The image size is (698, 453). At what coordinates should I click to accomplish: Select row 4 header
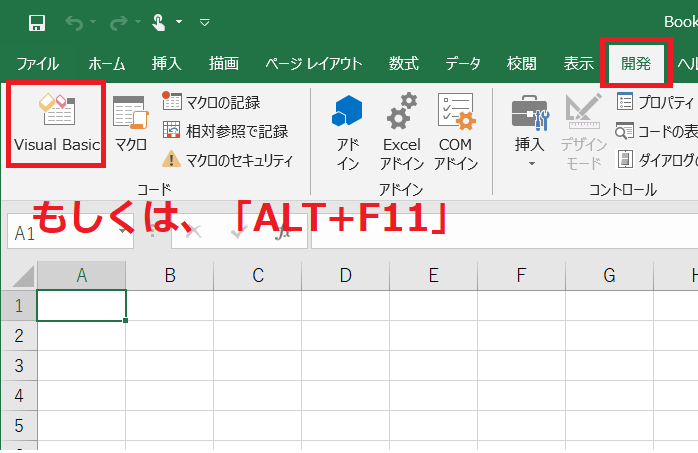click(x=19, y=396)
